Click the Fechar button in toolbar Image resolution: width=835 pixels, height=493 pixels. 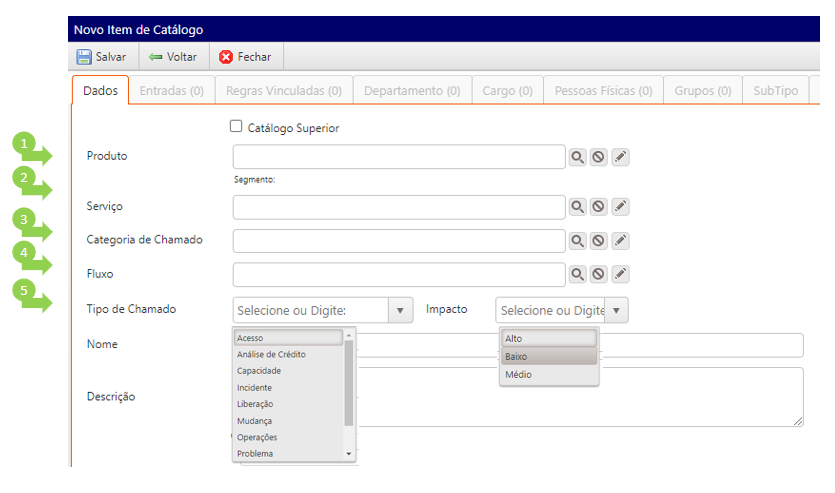tap(245, 57)
